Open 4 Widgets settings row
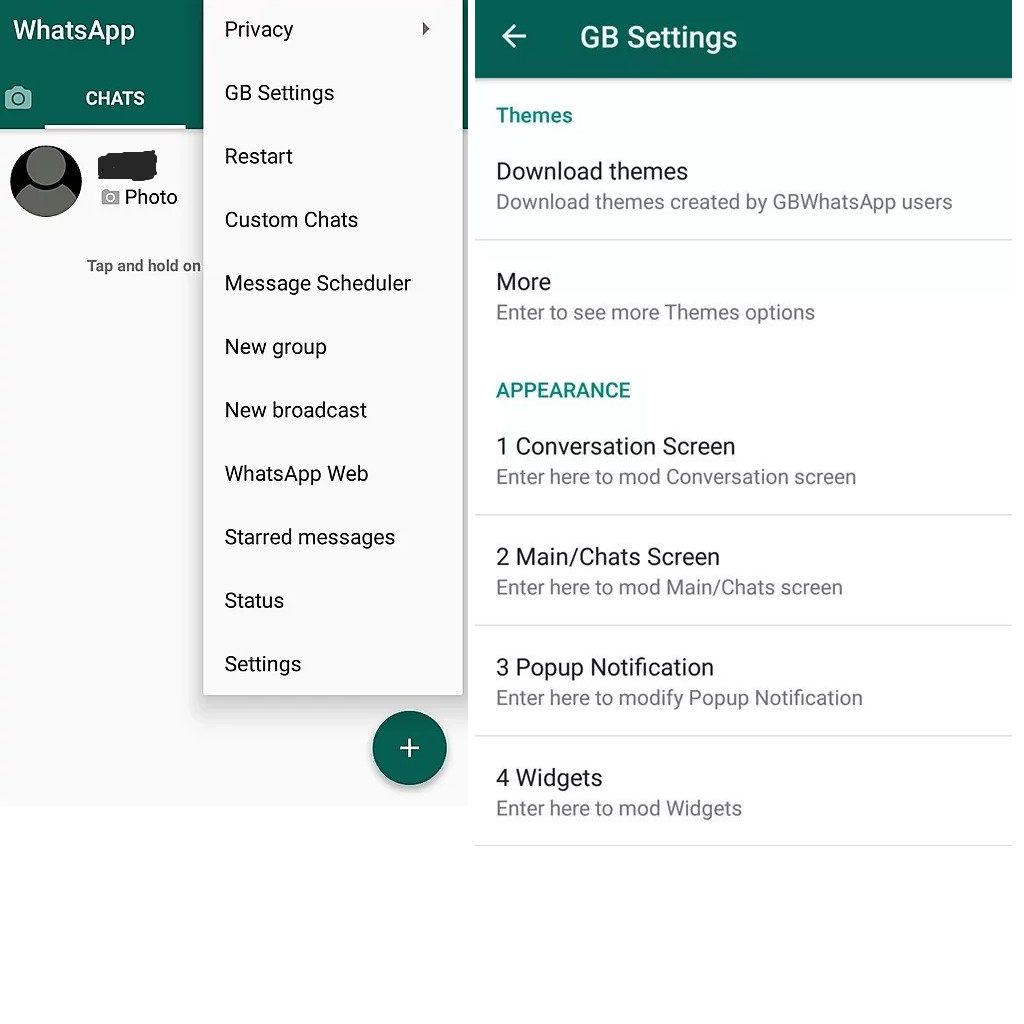This screenshot has width=1024, height=1024. 743,792
